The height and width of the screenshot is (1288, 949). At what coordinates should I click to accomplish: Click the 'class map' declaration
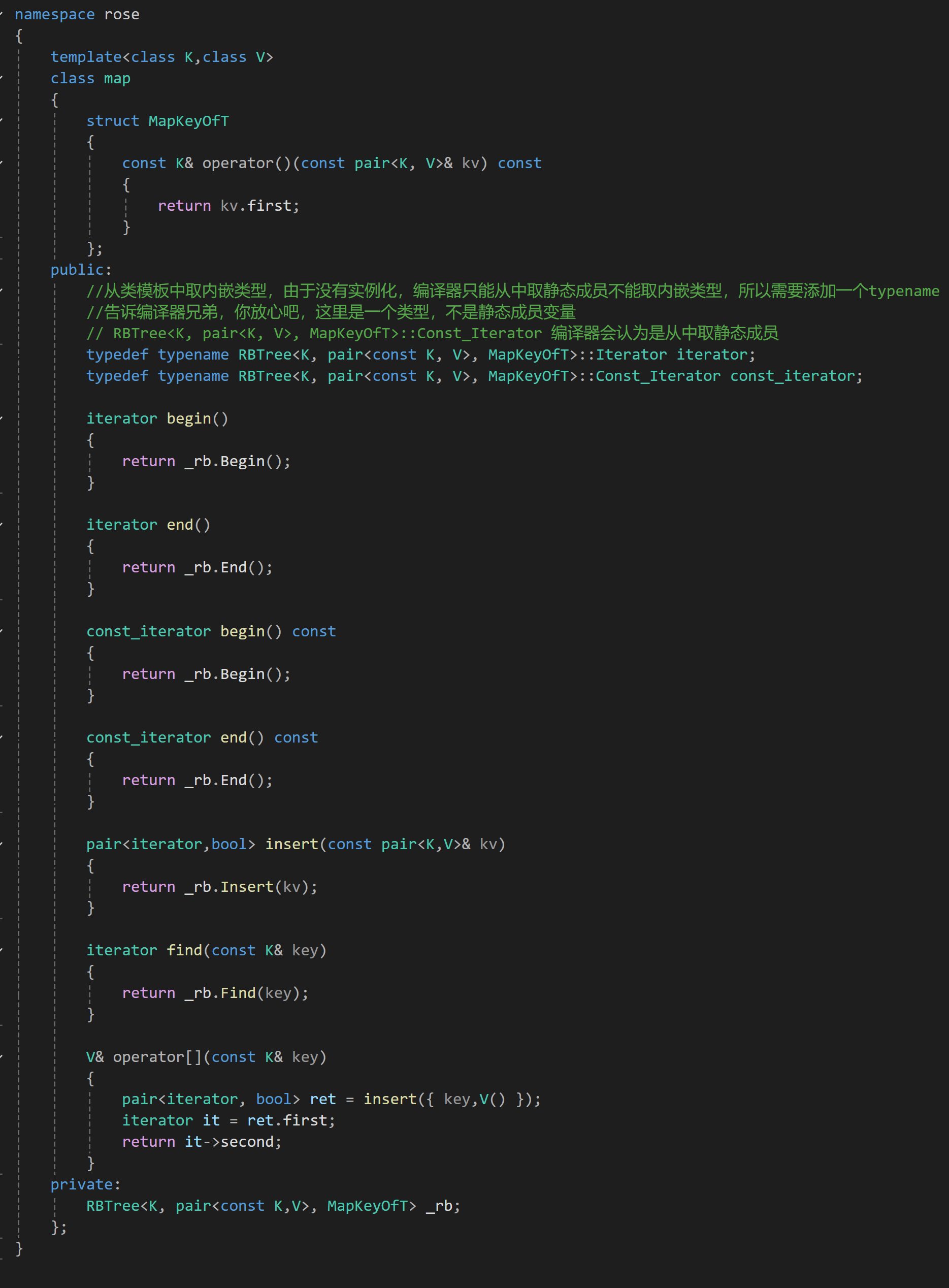click(90, 78)
